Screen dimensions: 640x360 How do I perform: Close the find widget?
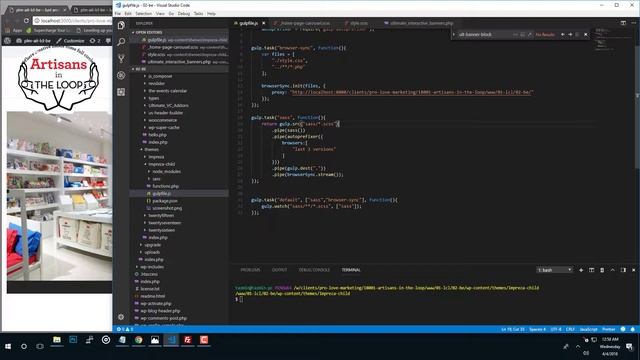click(586, 35)
